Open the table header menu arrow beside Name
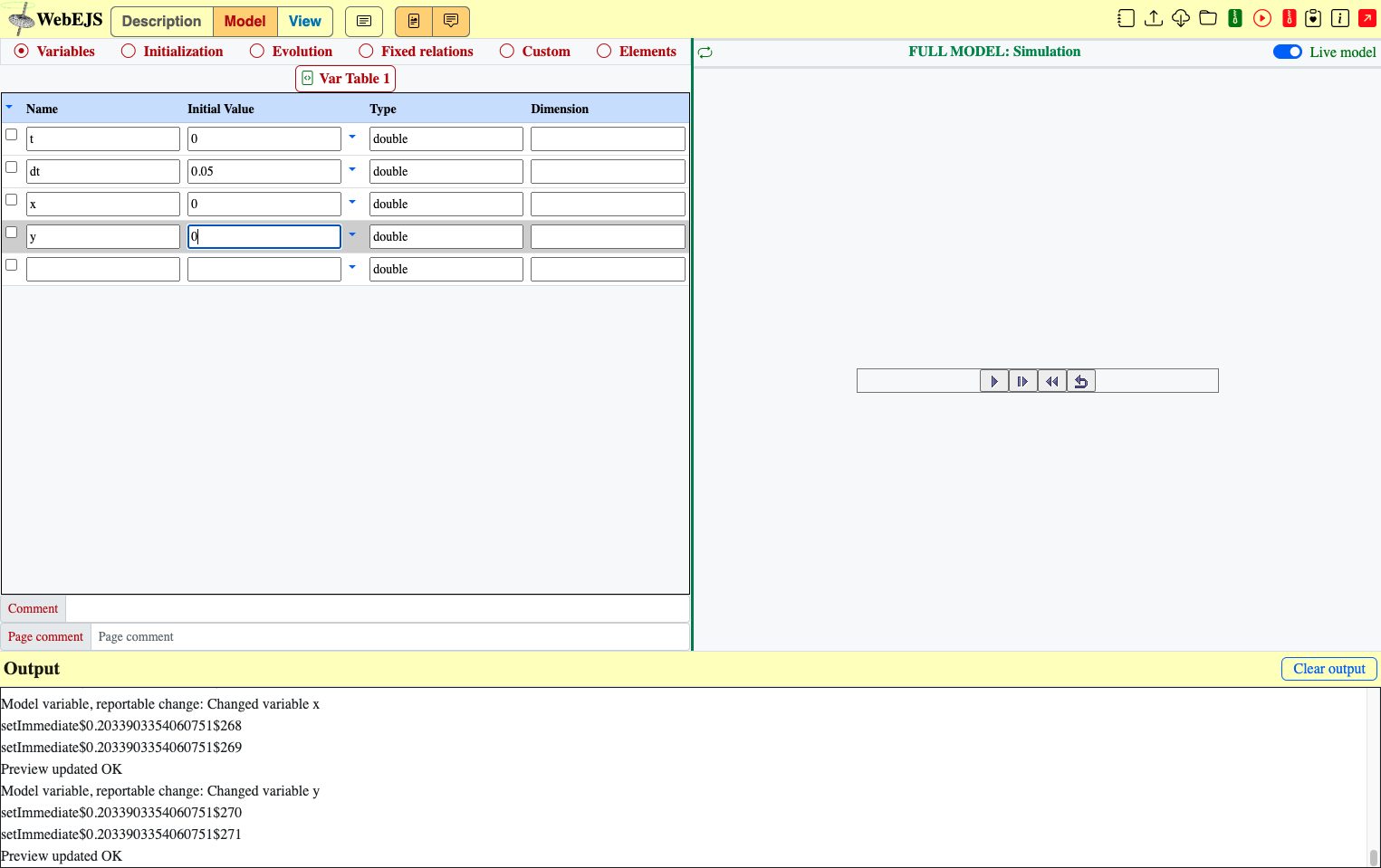Screen dimensions: 1381x868 [9, 107]
